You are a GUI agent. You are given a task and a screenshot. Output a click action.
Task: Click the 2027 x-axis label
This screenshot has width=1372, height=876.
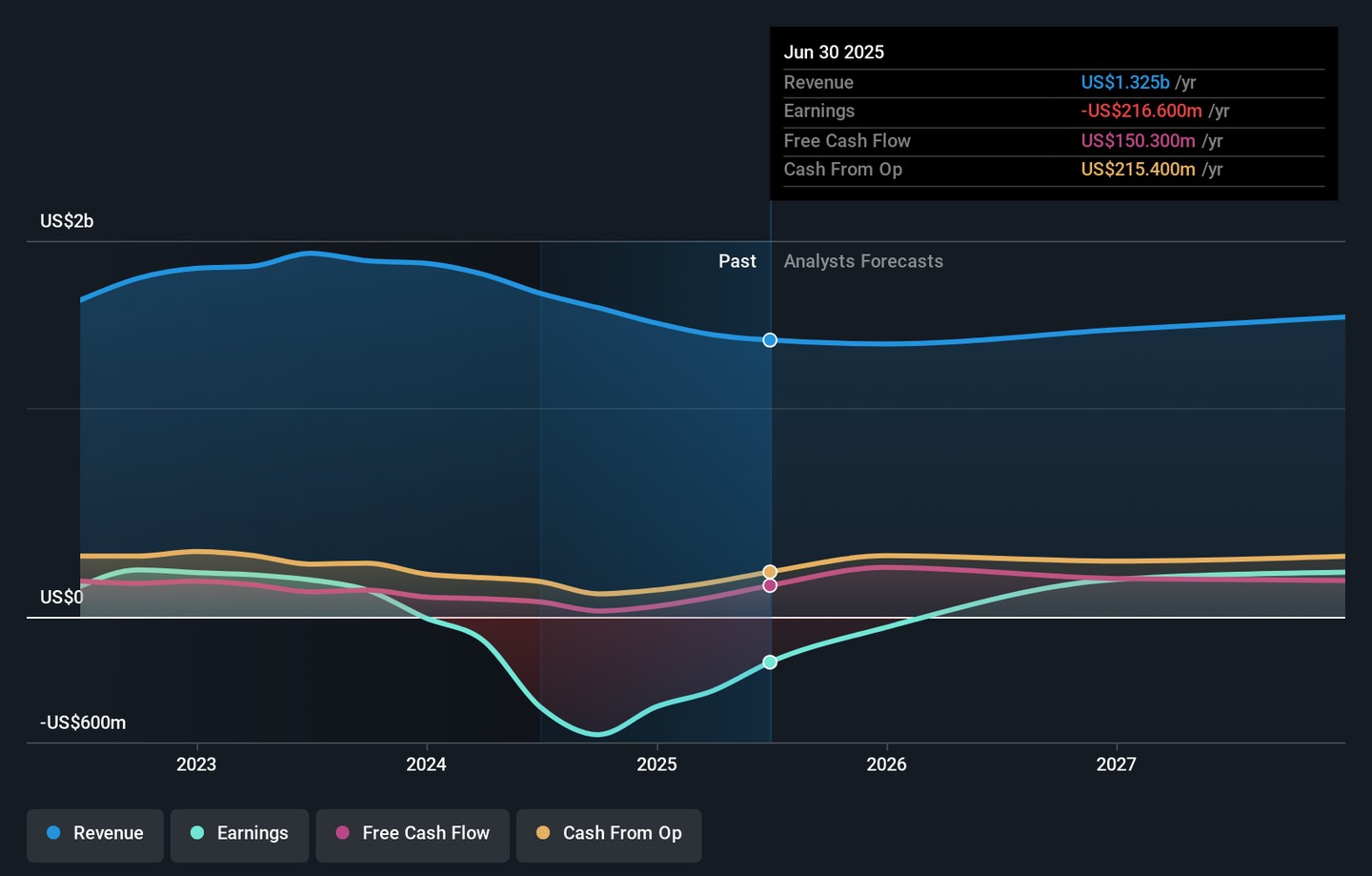(1116, 764)
